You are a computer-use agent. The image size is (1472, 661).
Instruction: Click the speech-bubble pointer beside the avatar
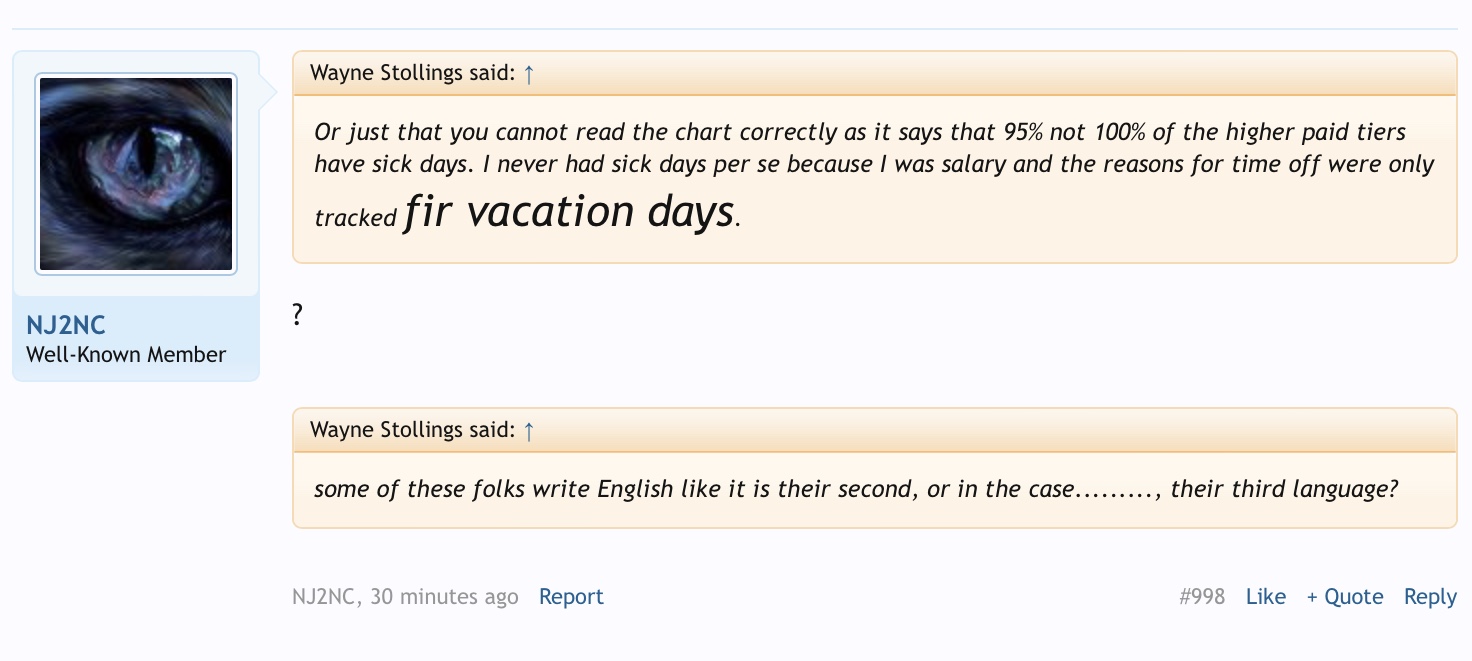[x=267, y=92]
